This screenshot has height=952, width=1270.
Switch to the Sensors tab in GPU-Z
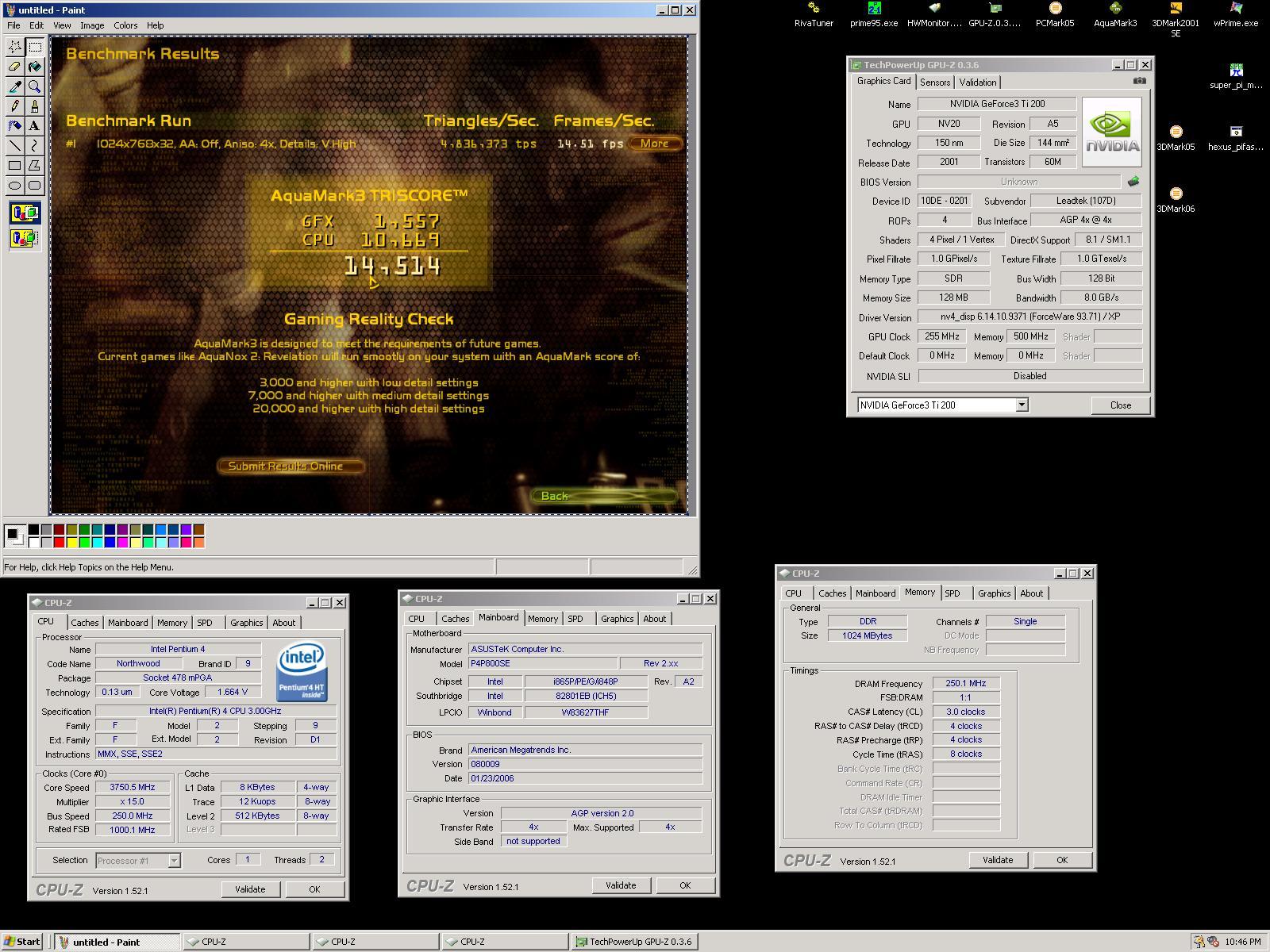coord(935,83)
